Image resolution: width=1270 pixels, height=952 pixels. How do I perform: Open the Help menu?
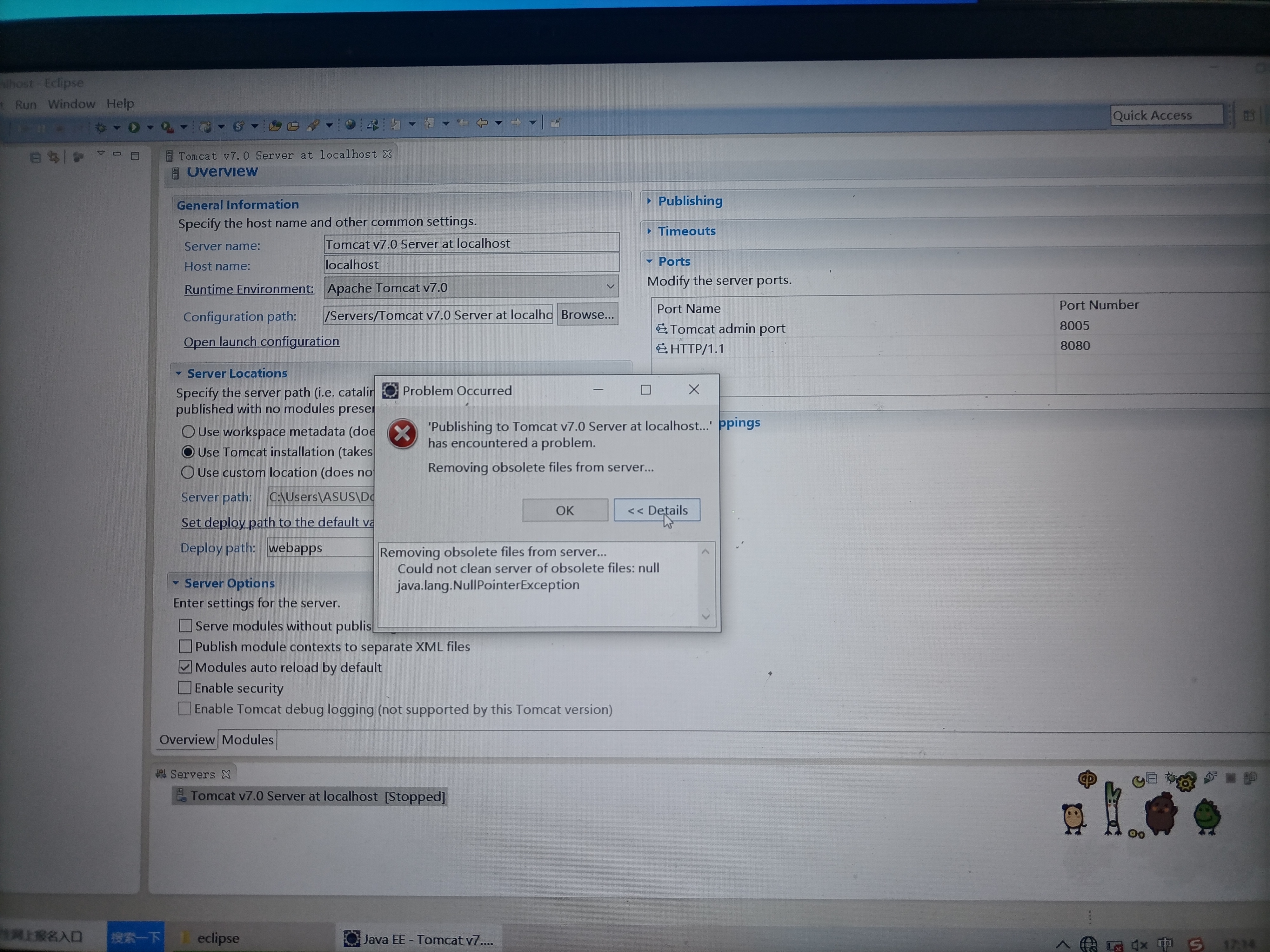coord(120,103)
